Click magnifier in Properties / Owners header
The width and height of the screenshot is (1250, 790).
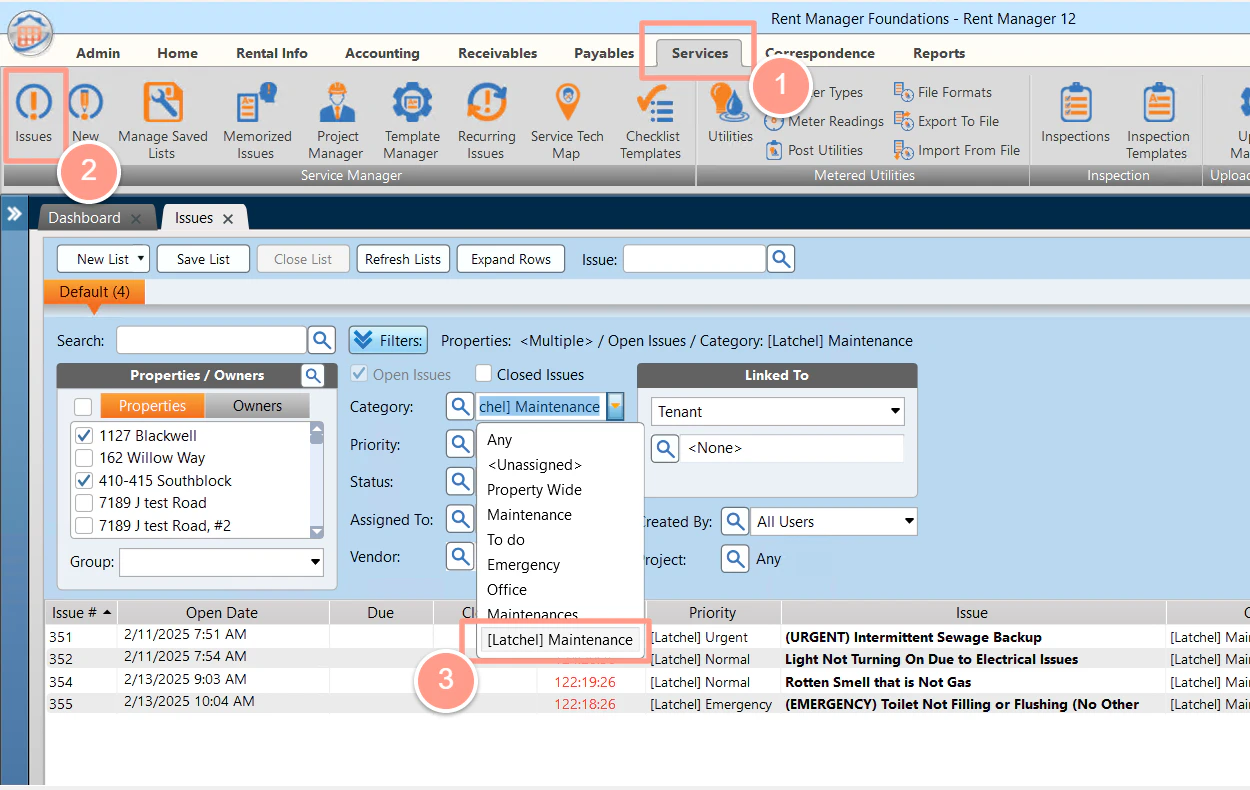[x=313, y=375]
